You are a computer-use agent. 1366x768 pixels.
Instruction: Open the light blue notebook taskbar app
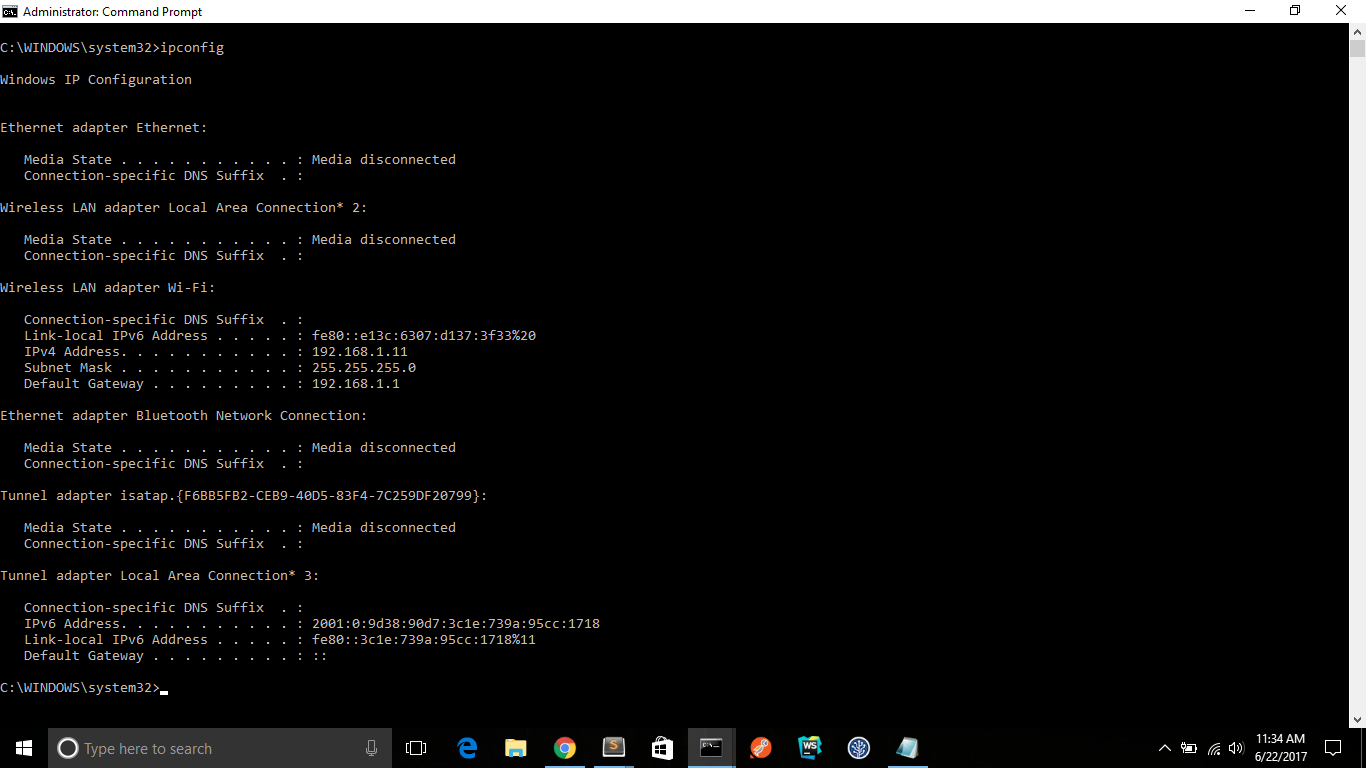pyautogui.click(x=907, y=748)
